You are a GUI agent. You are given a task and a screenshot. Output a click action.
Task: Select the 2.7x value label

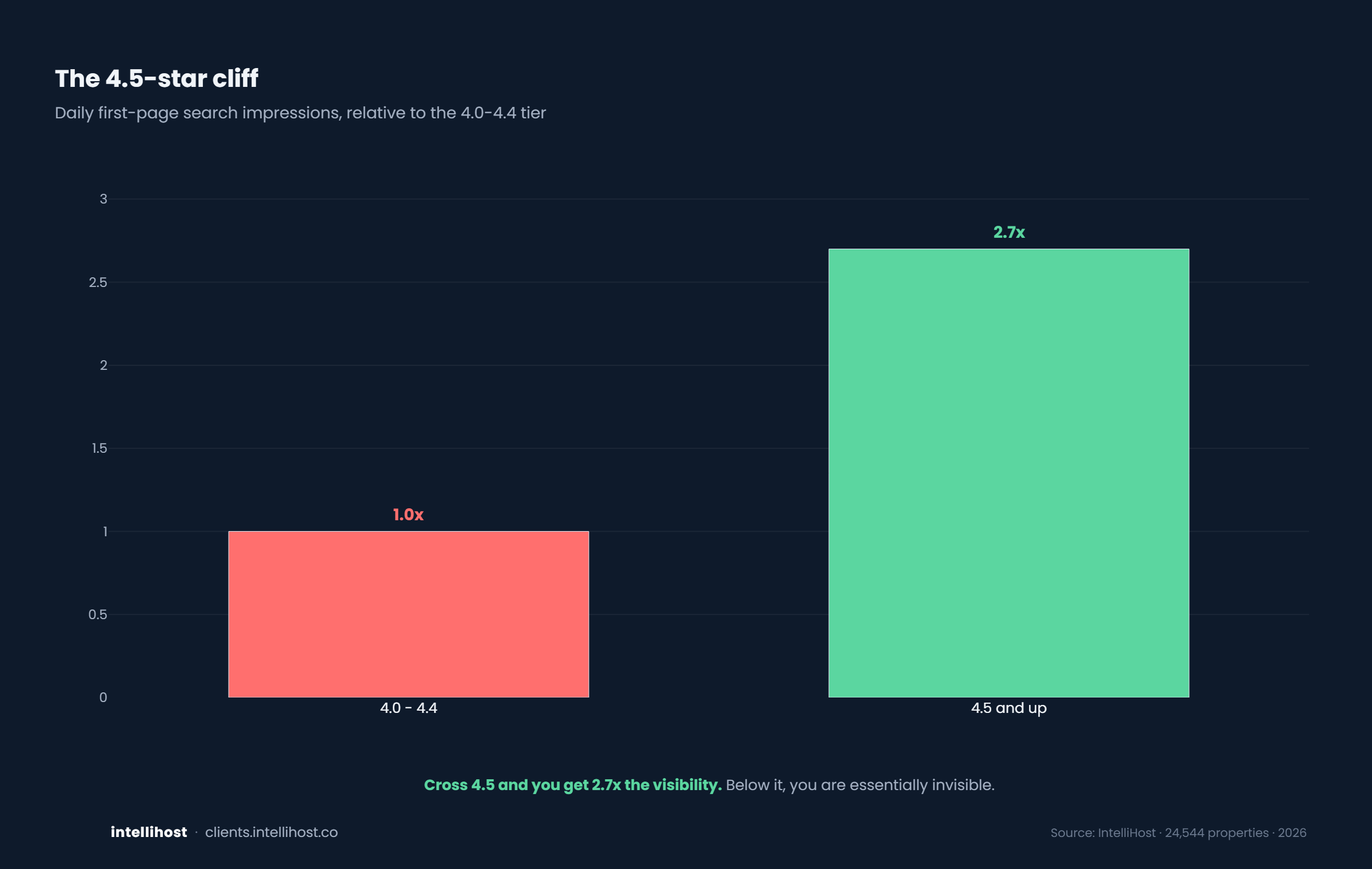(1009, 232)
